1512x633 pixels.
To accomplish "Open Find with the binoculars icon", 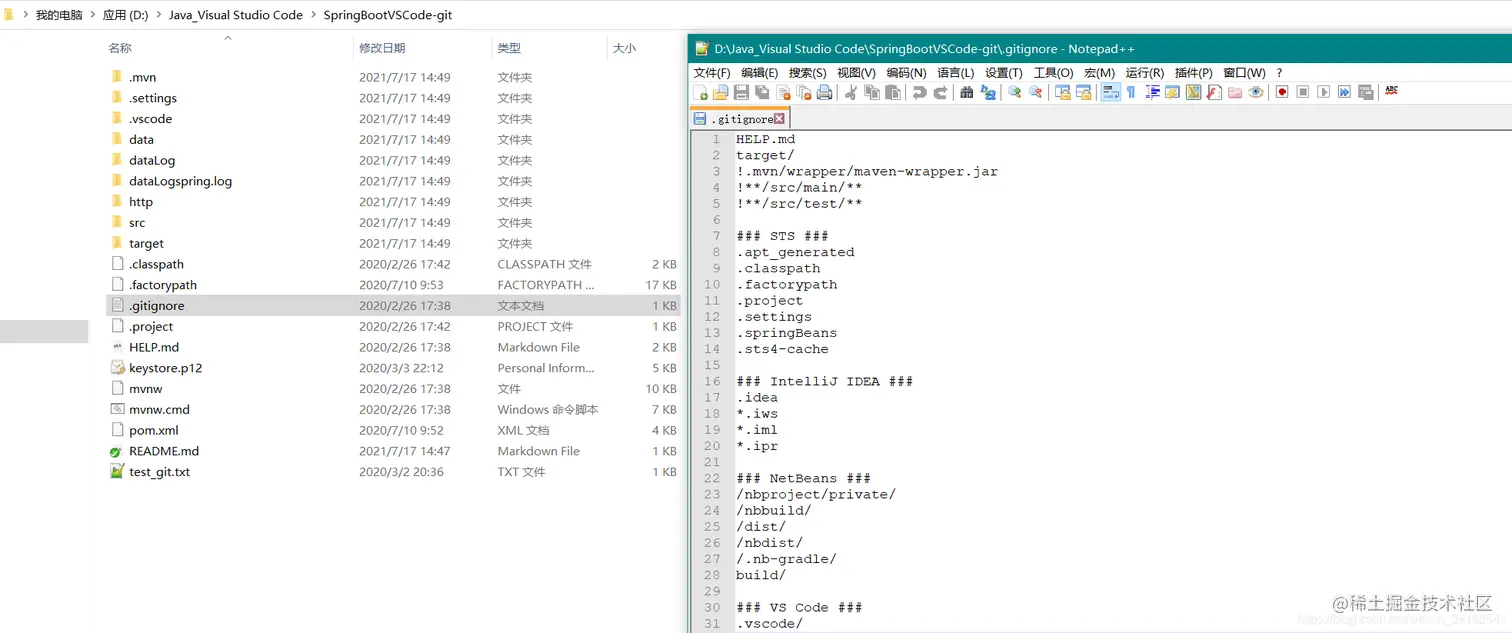I will pos(967,92).
